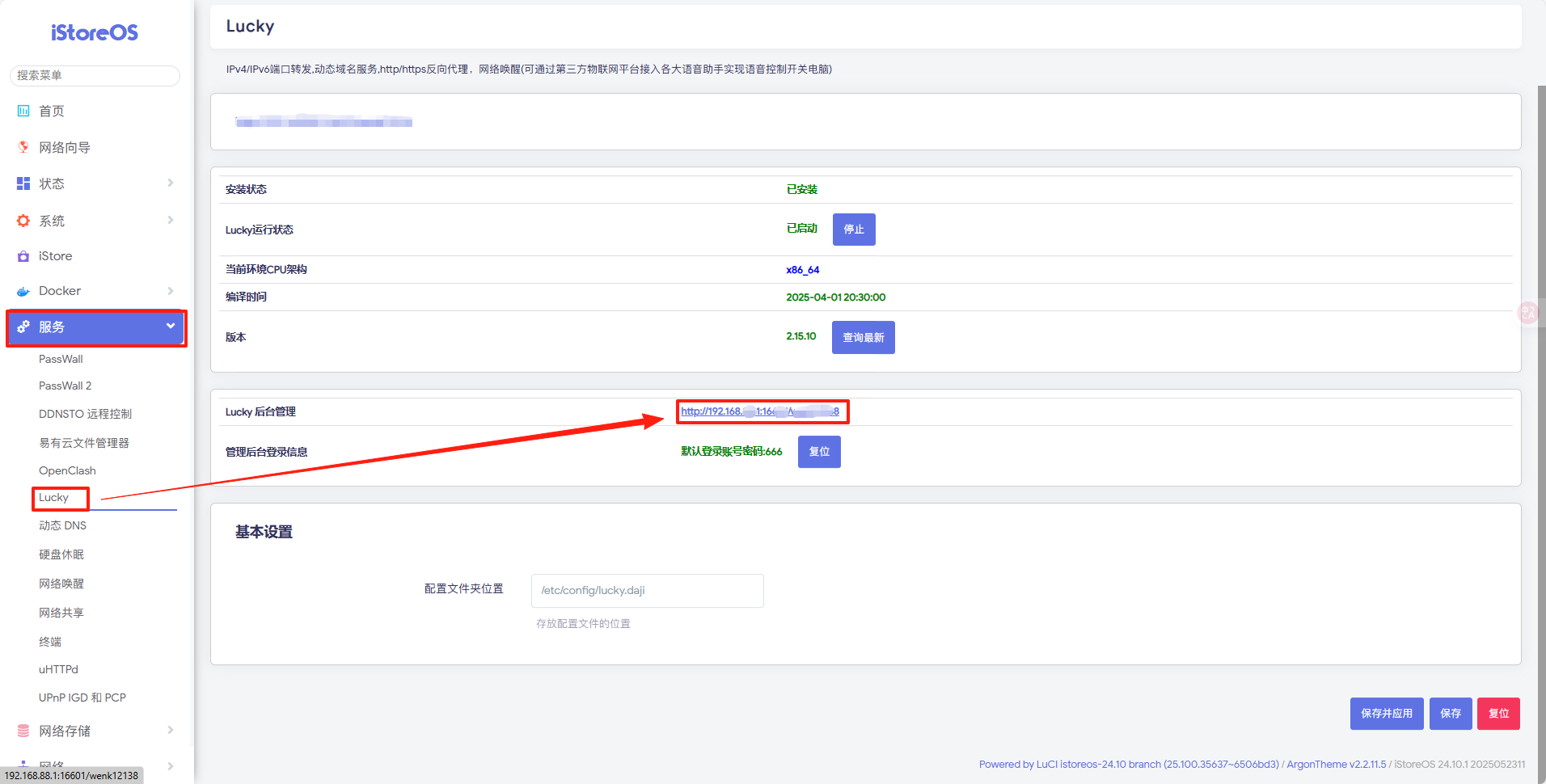Open uHTTPd service page
This screenshot has width=1546, height=784.
pyautogui.click(x=58, y=669)
